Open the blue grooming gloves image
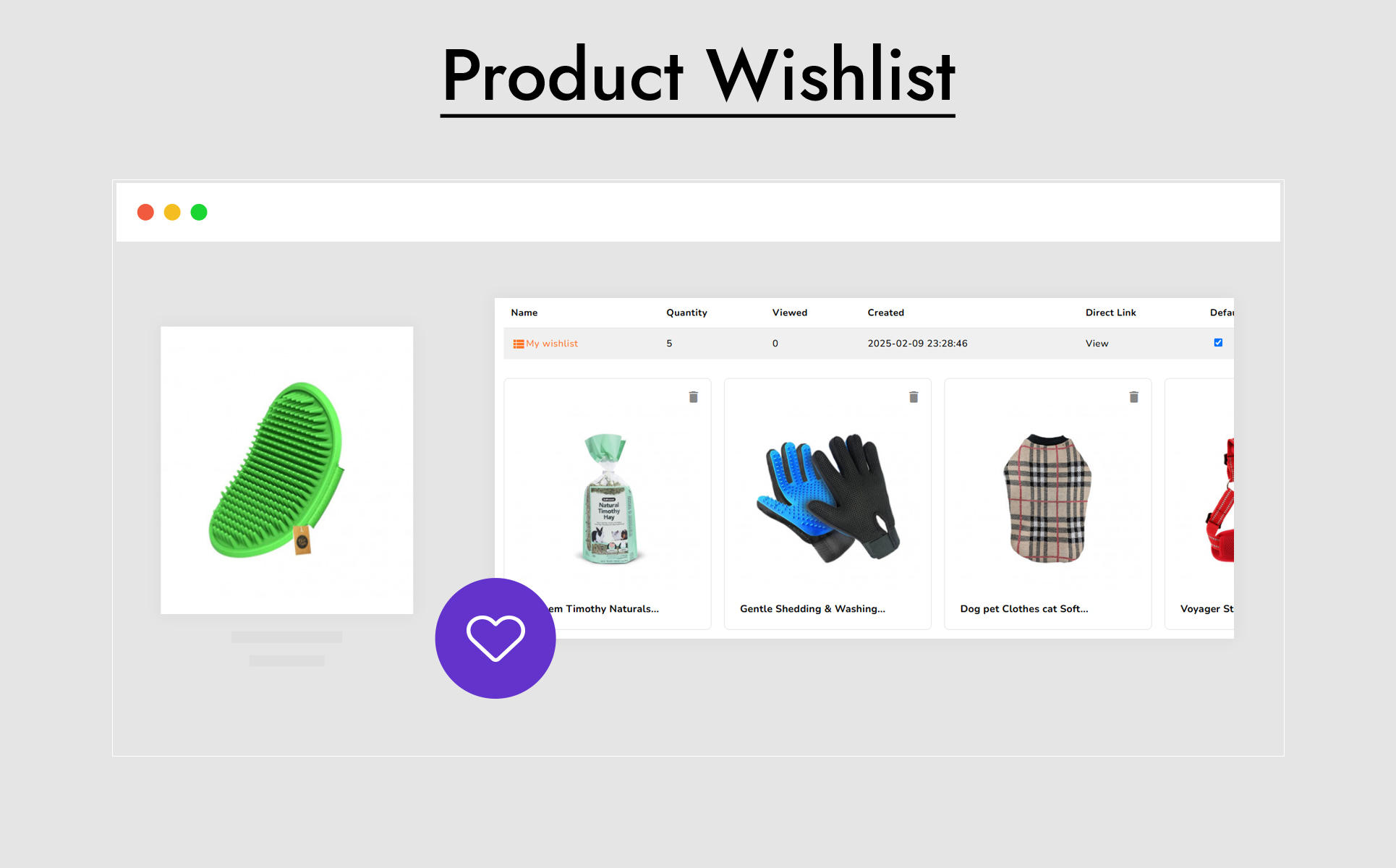This screenshot has height=868, width=1396. point(827,498)
